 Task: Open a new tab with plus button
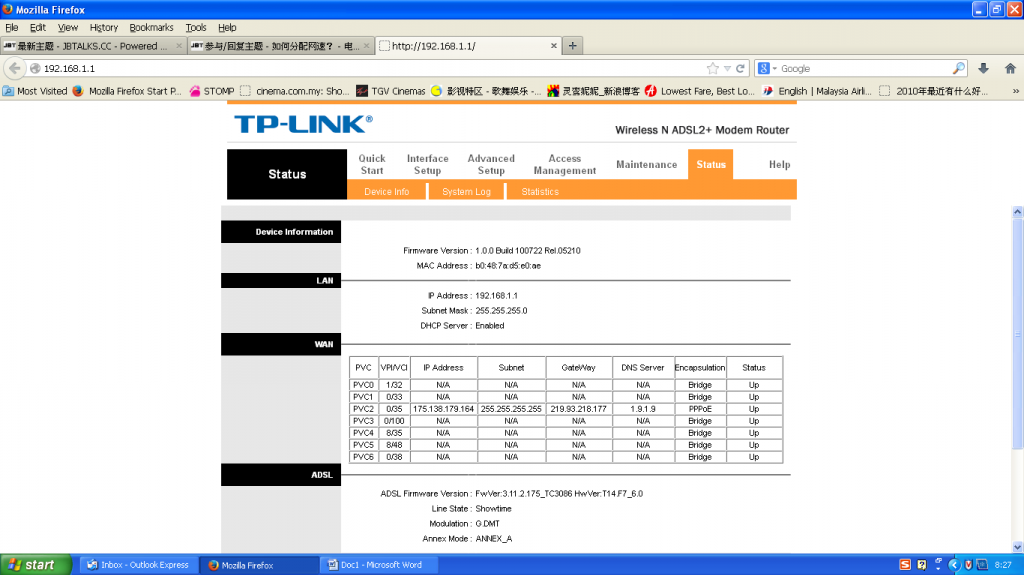tap(573, 46)
